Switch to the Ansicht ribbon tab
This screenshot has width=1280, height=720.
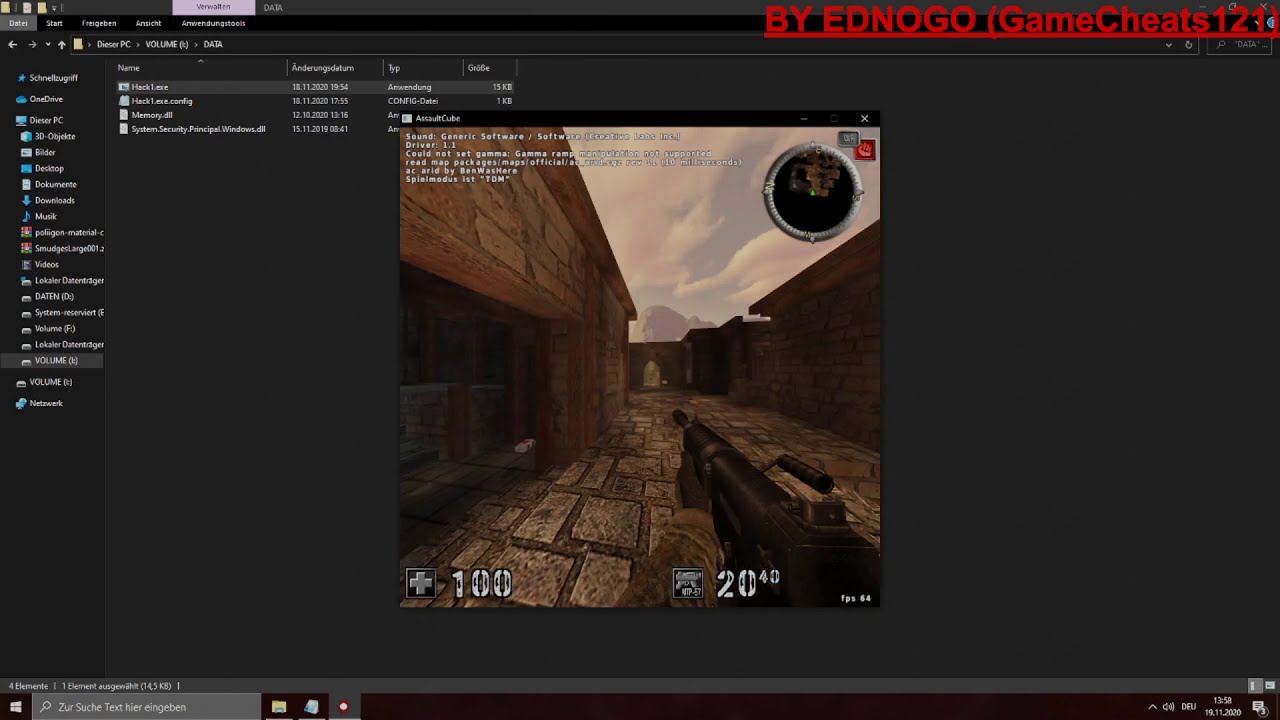[148, 23]
